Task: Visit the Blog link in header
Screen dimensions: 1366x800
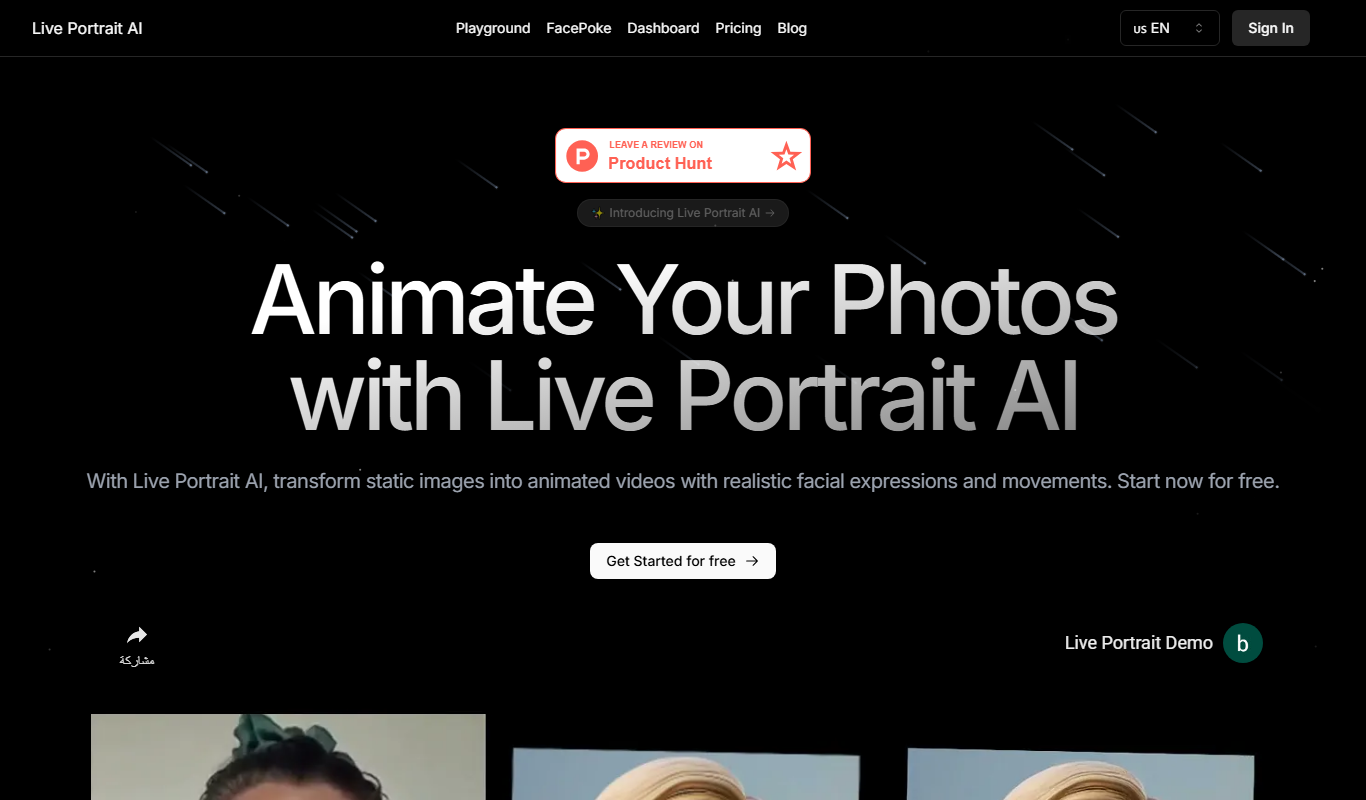Action: (792, 28)
